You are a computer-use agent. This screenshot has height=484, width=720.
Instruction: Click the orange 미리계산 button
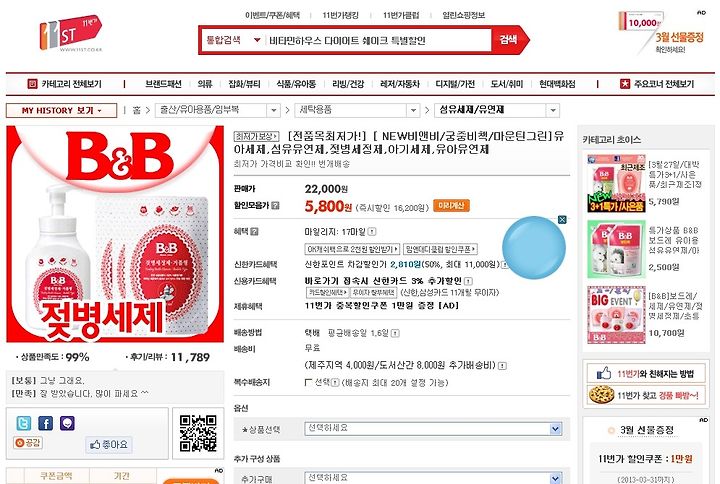coord(451,206)
